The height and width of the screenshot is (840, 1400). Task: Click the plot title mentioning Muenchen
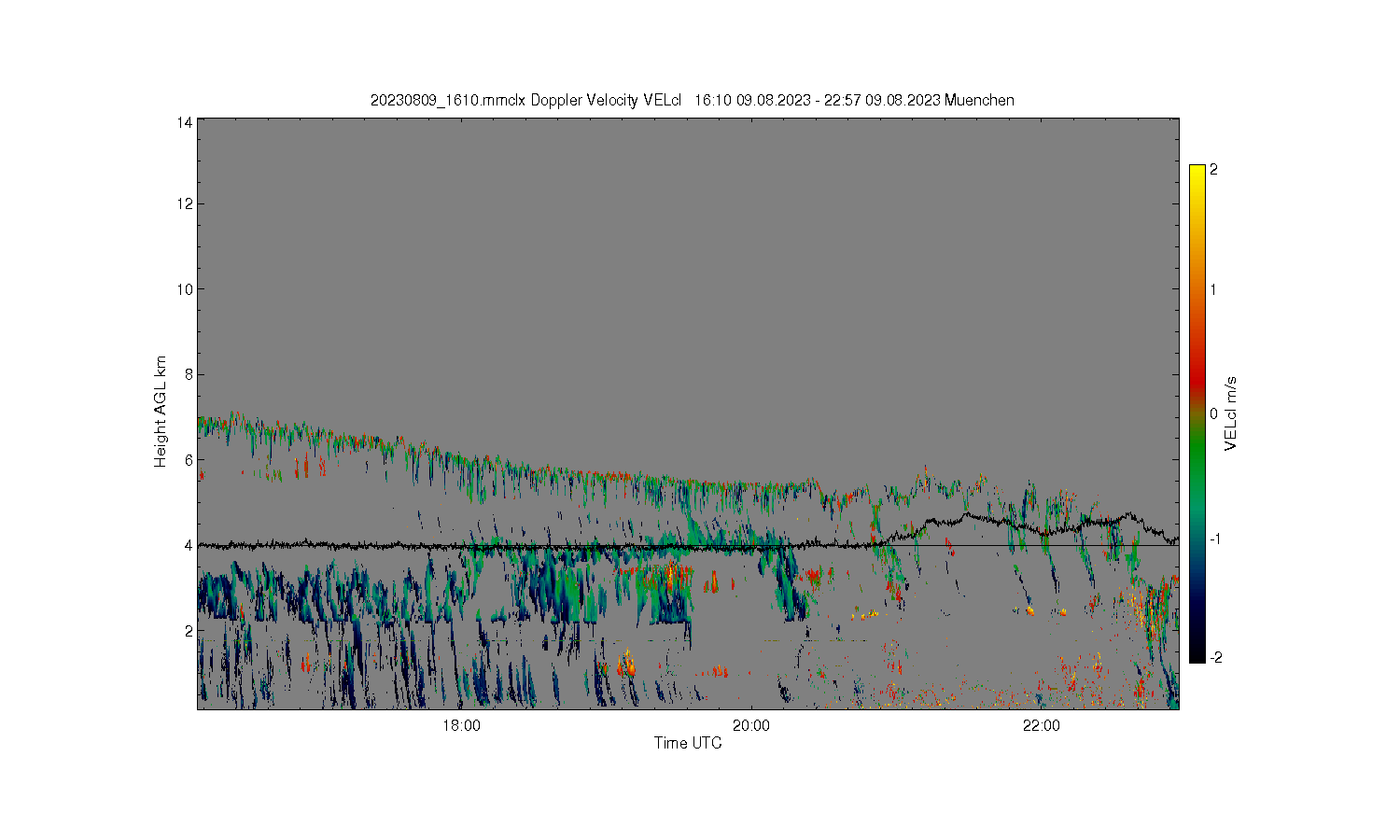pyautogui.click(x=692, y=100)
